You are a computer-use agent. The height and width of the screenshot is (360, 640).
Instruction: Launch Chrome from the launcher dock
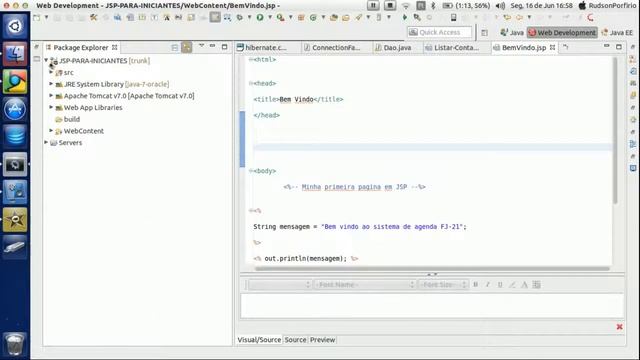pyautogui.click(x=15, y=81)
